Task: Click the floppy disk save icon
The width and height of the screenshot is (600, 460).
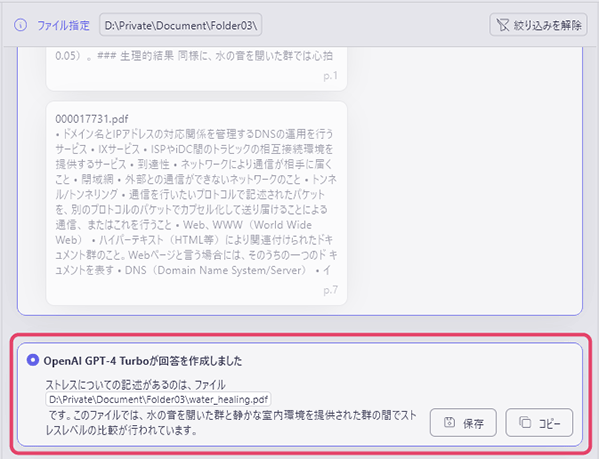Action: click(449, 422)
